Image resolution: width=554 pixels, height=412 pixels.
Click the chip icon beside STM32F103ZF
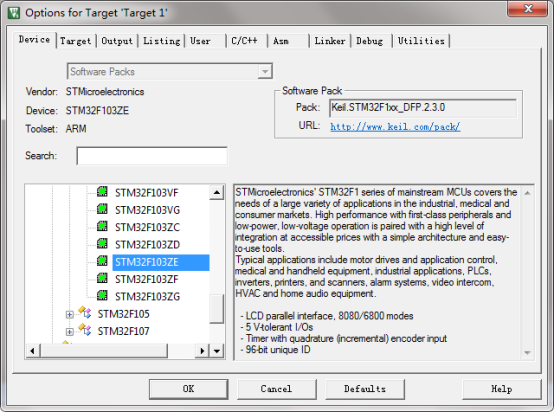pos(102,278)
